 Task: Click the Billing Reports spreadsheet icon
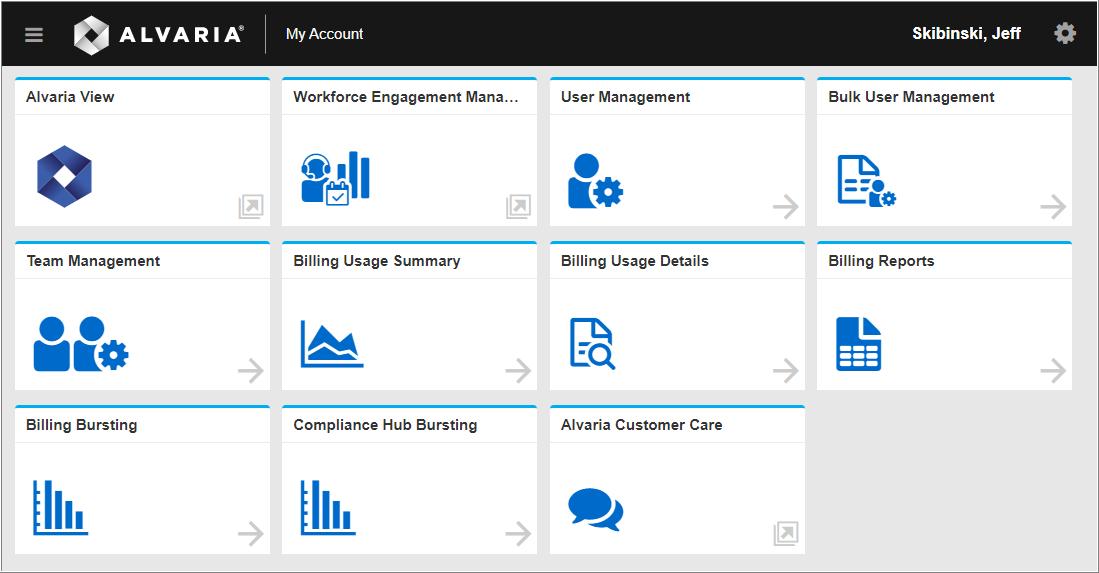(858, 344)
